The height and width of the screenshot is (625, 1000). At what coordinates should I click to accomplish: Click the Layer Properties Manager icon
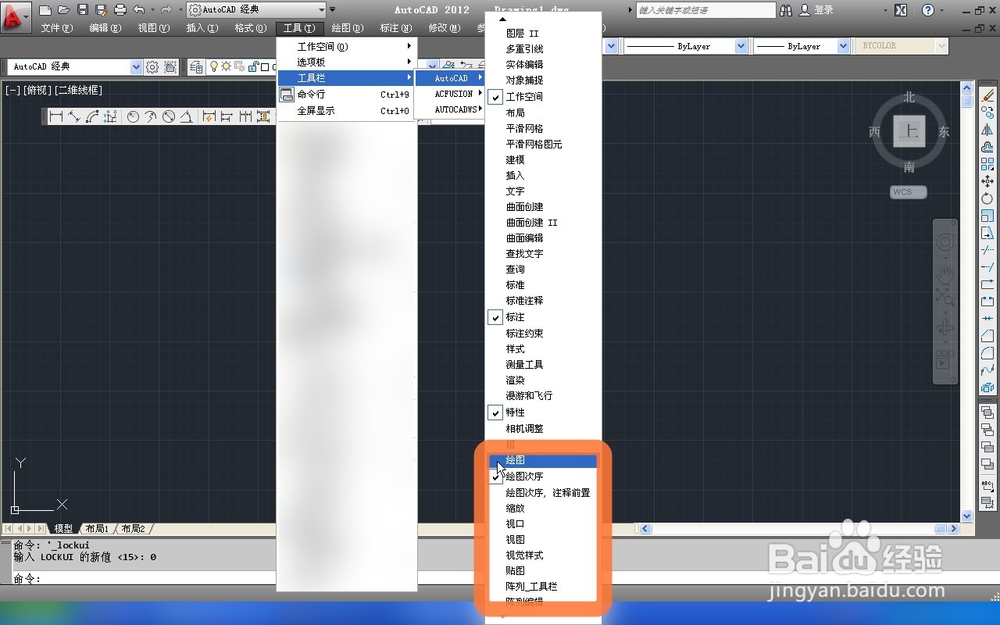pos(196,67)
